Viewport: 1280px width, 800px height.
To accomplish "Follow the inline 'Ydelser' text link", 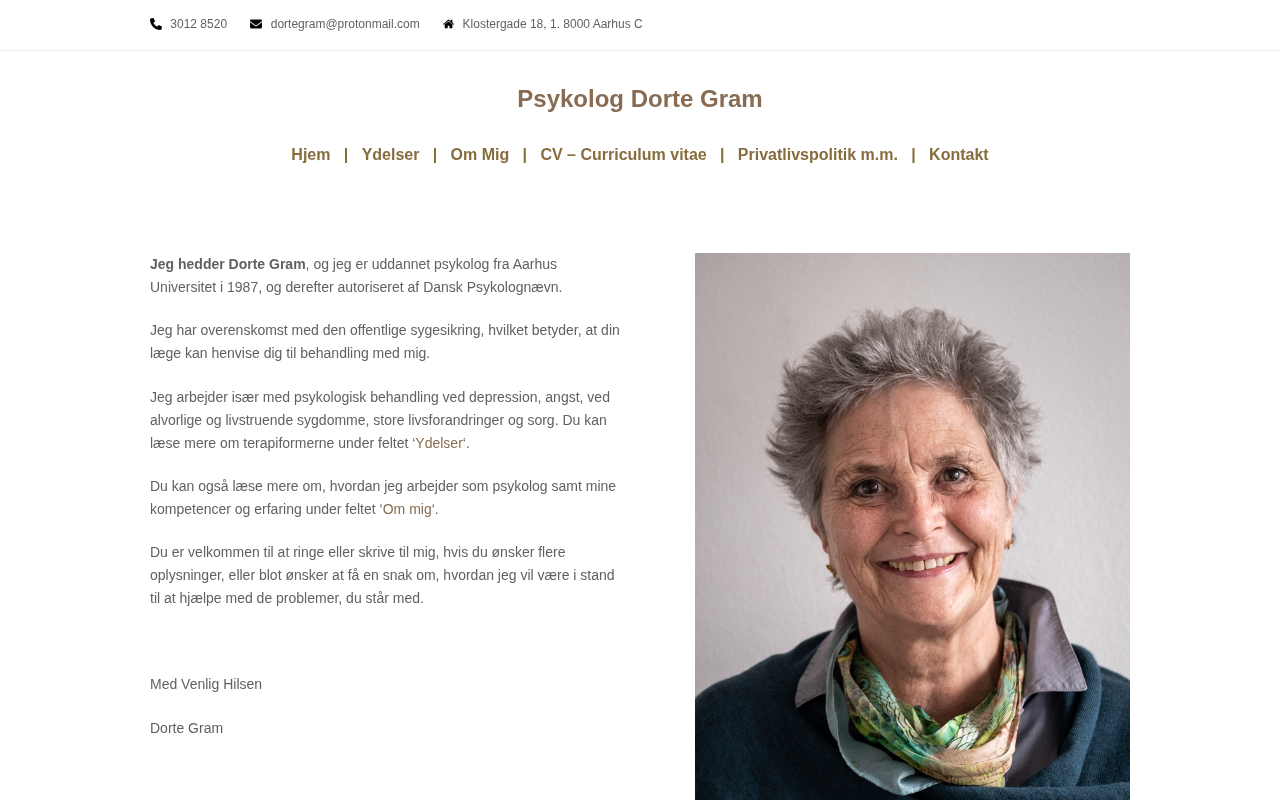I will 439,443.
